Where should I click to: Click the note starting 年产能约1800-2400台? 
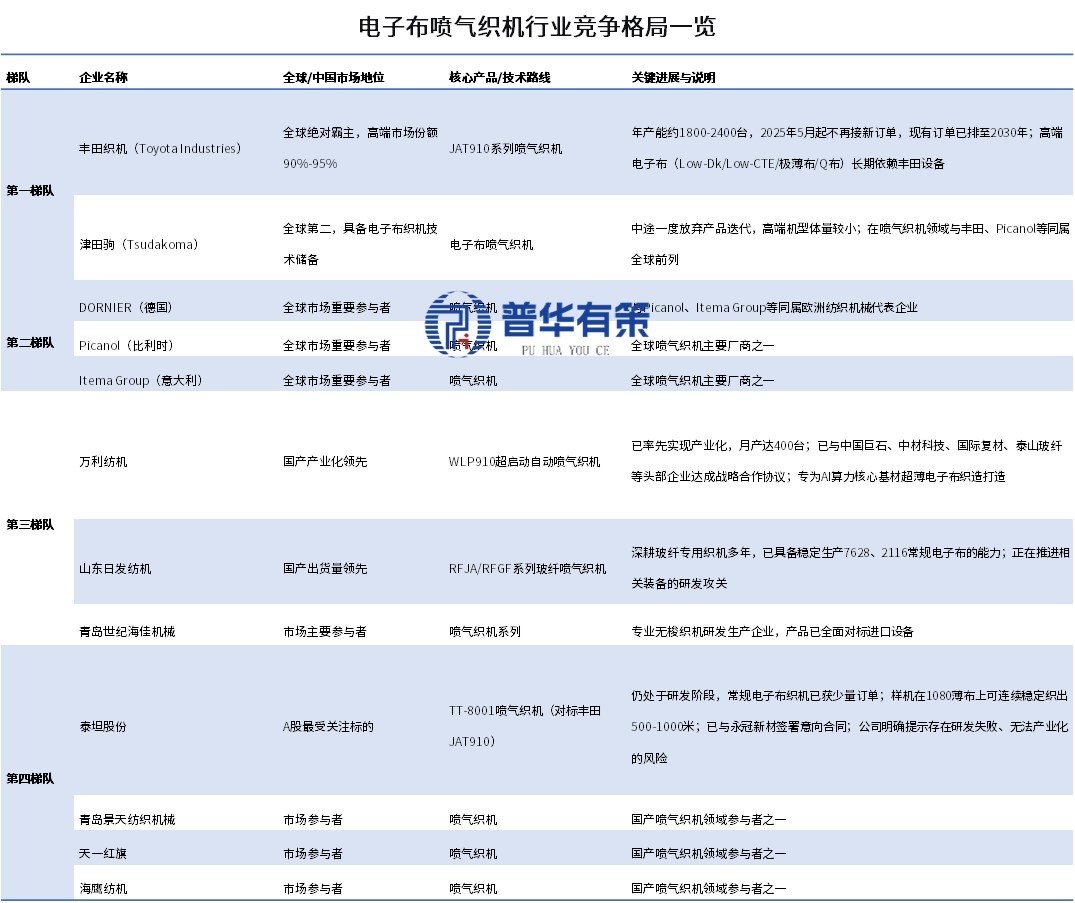click(847, 148)
